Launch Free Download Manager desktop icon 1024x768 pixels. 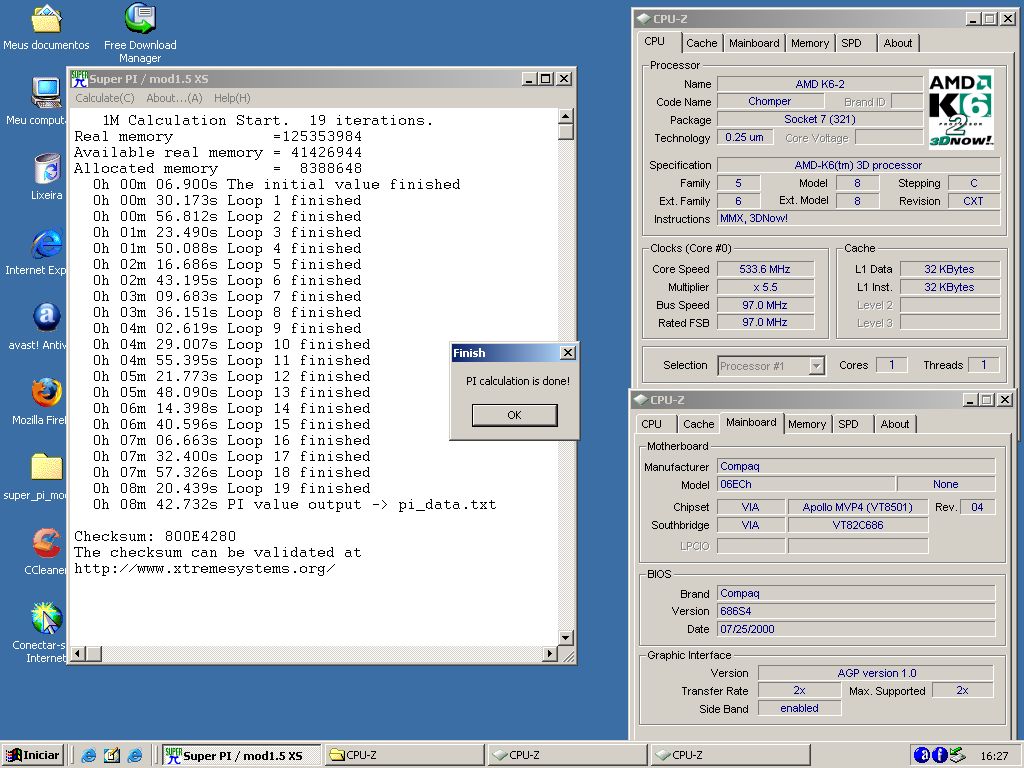pyautogui.click(x=140, y=18)
